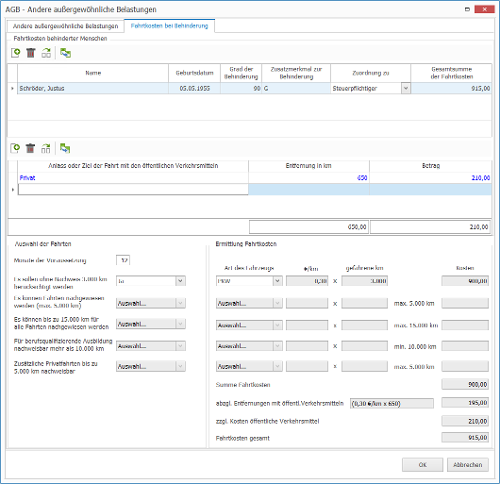Click Name column header
Image resolution: width=500 pixels, height=484 pixels.
[x=93, y=73]
